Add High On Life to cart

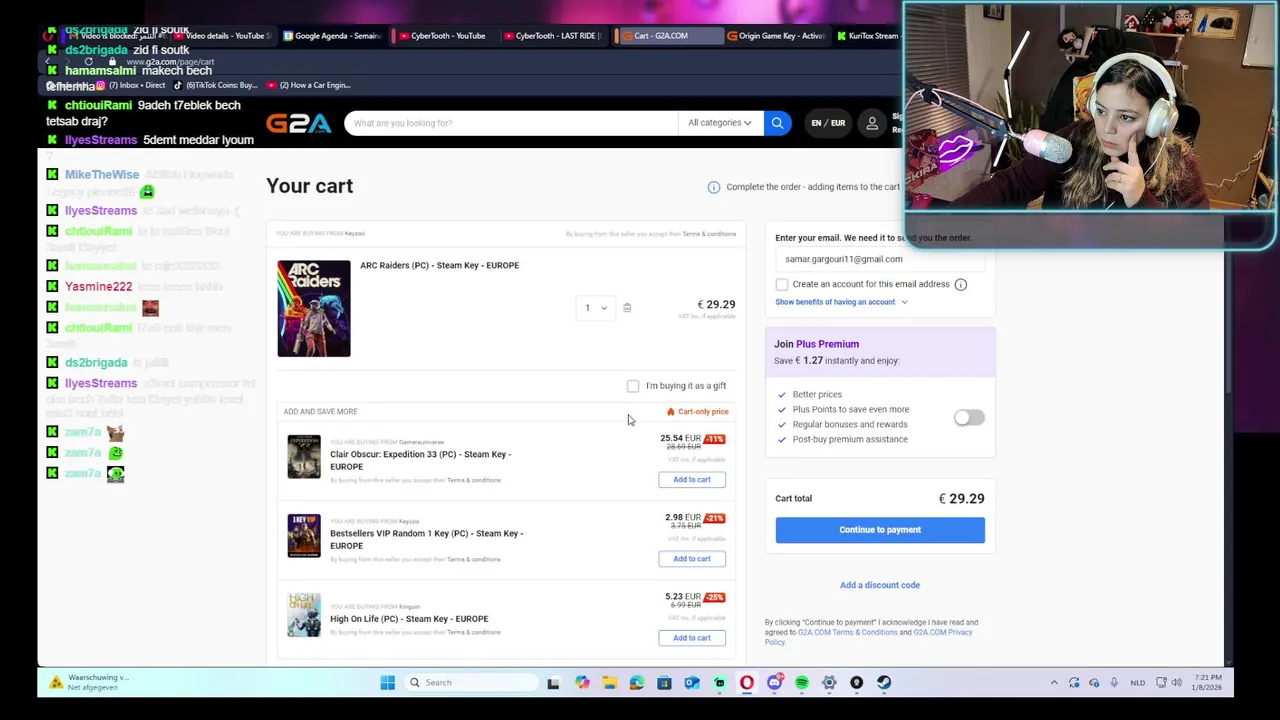click(x=692, y=638)
